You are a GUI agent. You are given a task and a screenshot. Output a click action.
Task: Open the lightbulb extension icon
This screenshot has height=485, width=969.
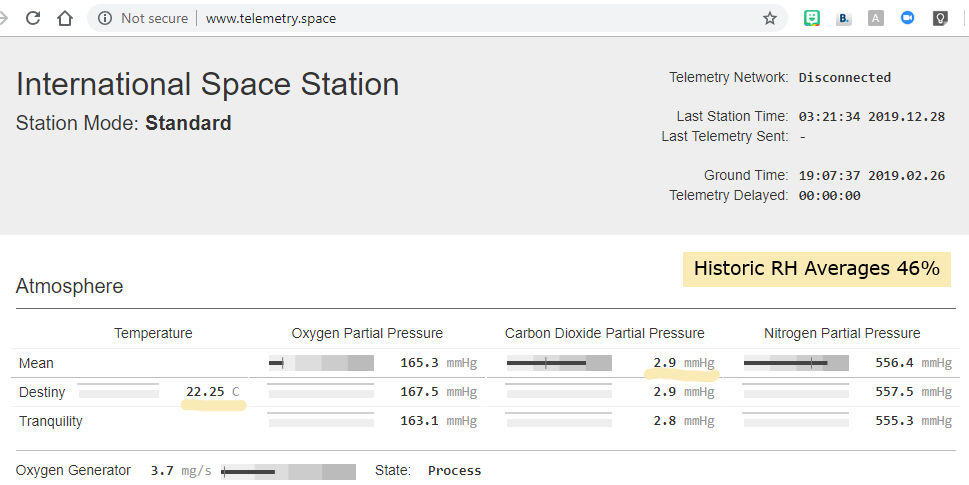[940, 19]
